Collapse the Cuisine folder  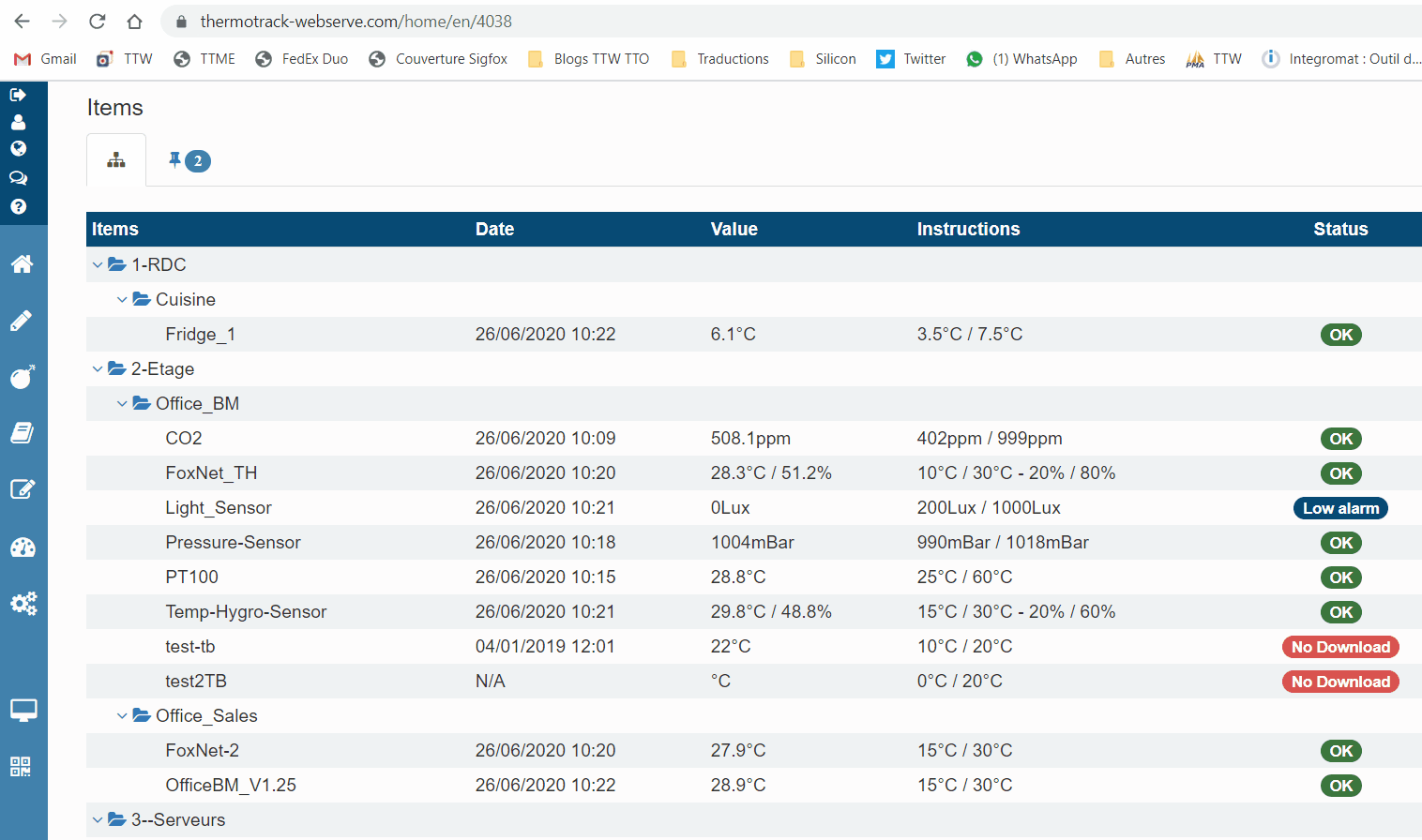(x=122, y=300)
